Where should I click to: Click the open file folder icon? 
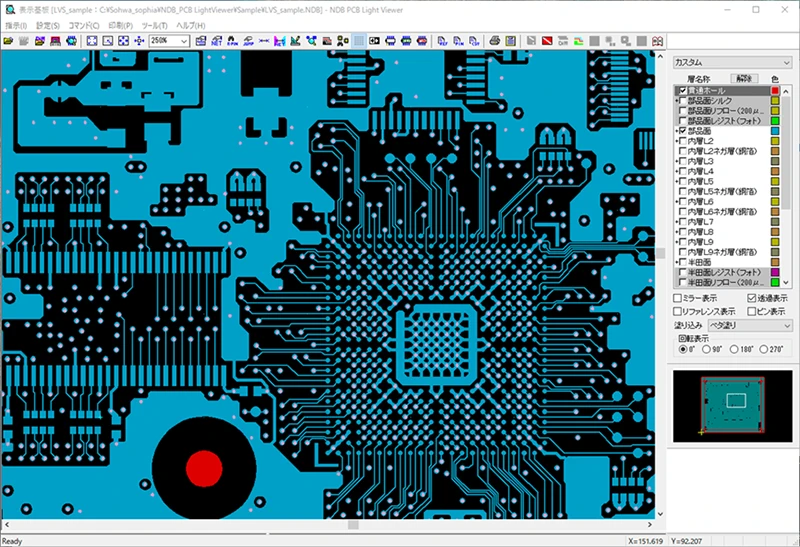pyautogui.click(x=8, y=41)
